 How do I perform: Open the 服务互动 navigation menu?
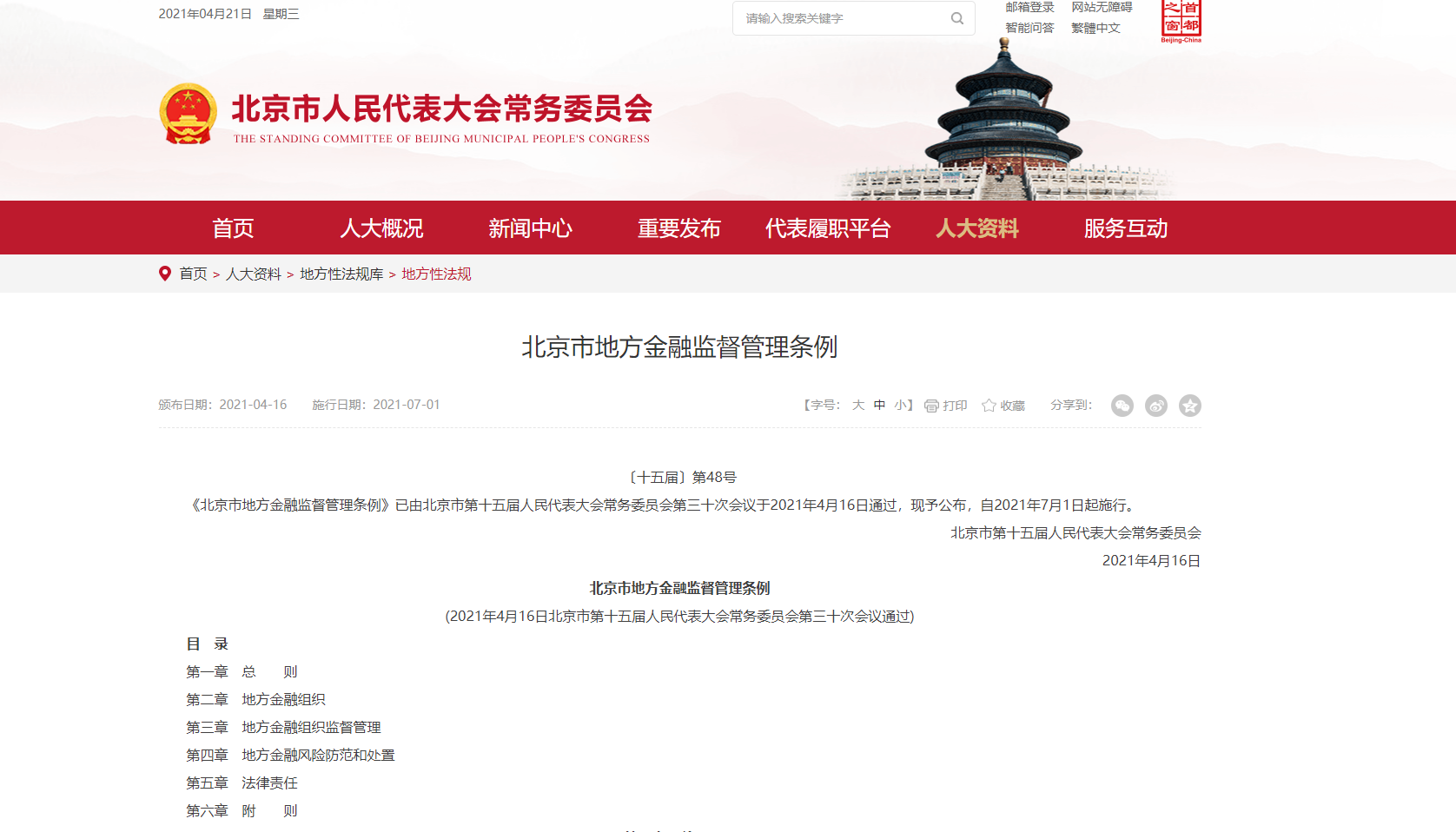(x=1125, y=228)
